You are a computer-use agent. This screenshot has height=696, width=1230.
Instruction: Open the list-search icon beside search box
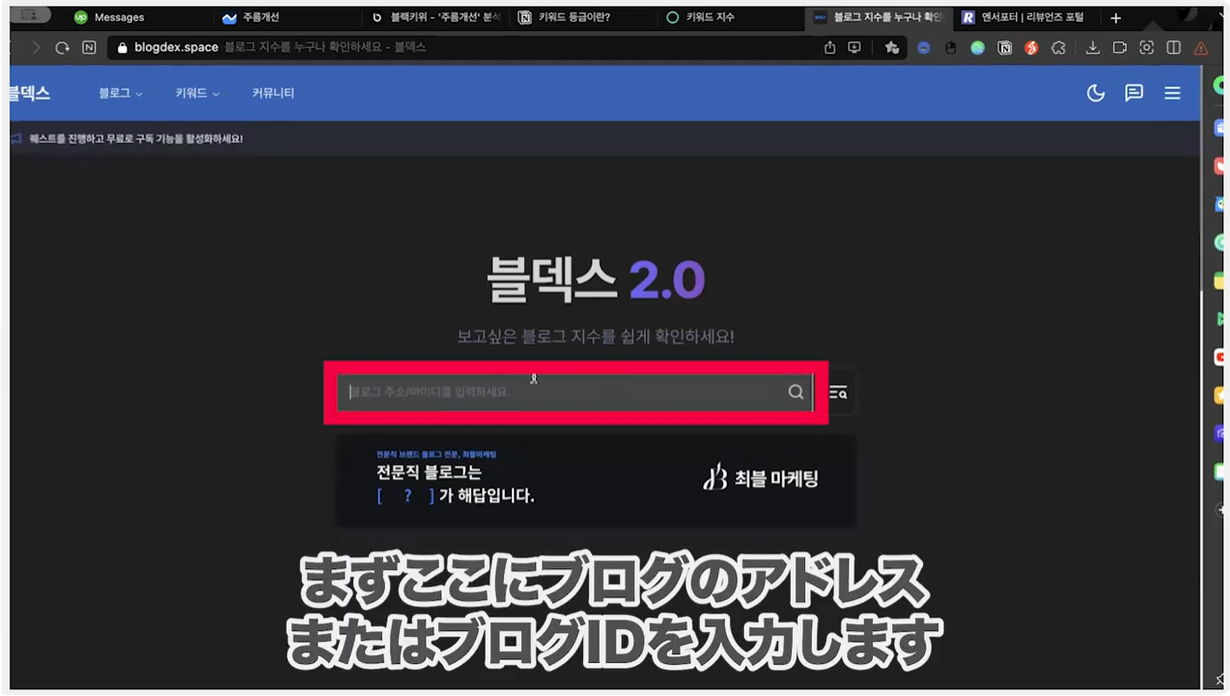point(838,393)
